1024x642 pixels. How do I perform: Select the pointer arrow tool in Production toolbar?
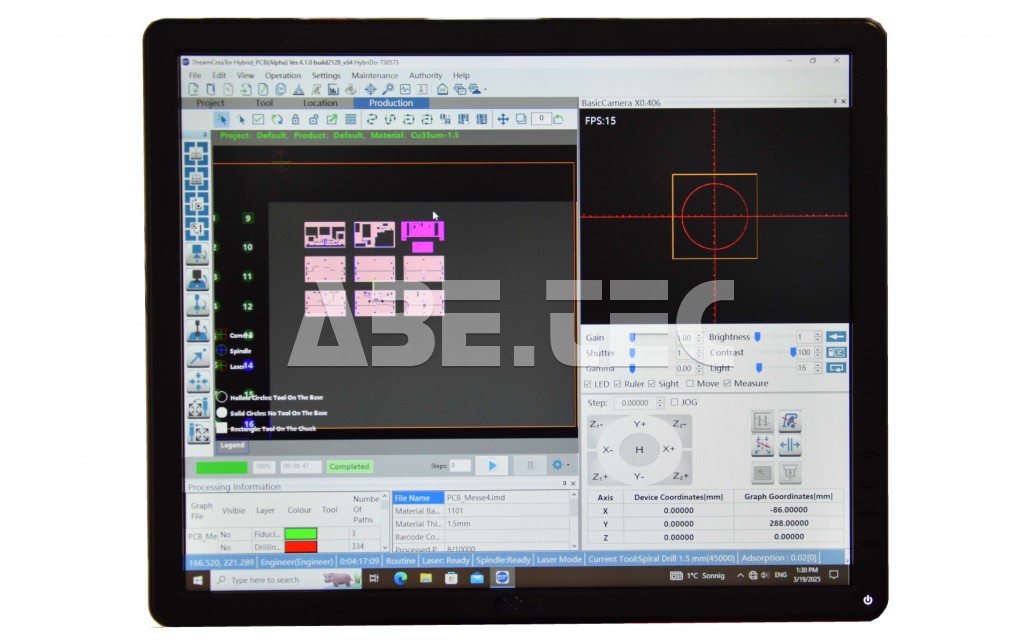click(x=222, y=119)
